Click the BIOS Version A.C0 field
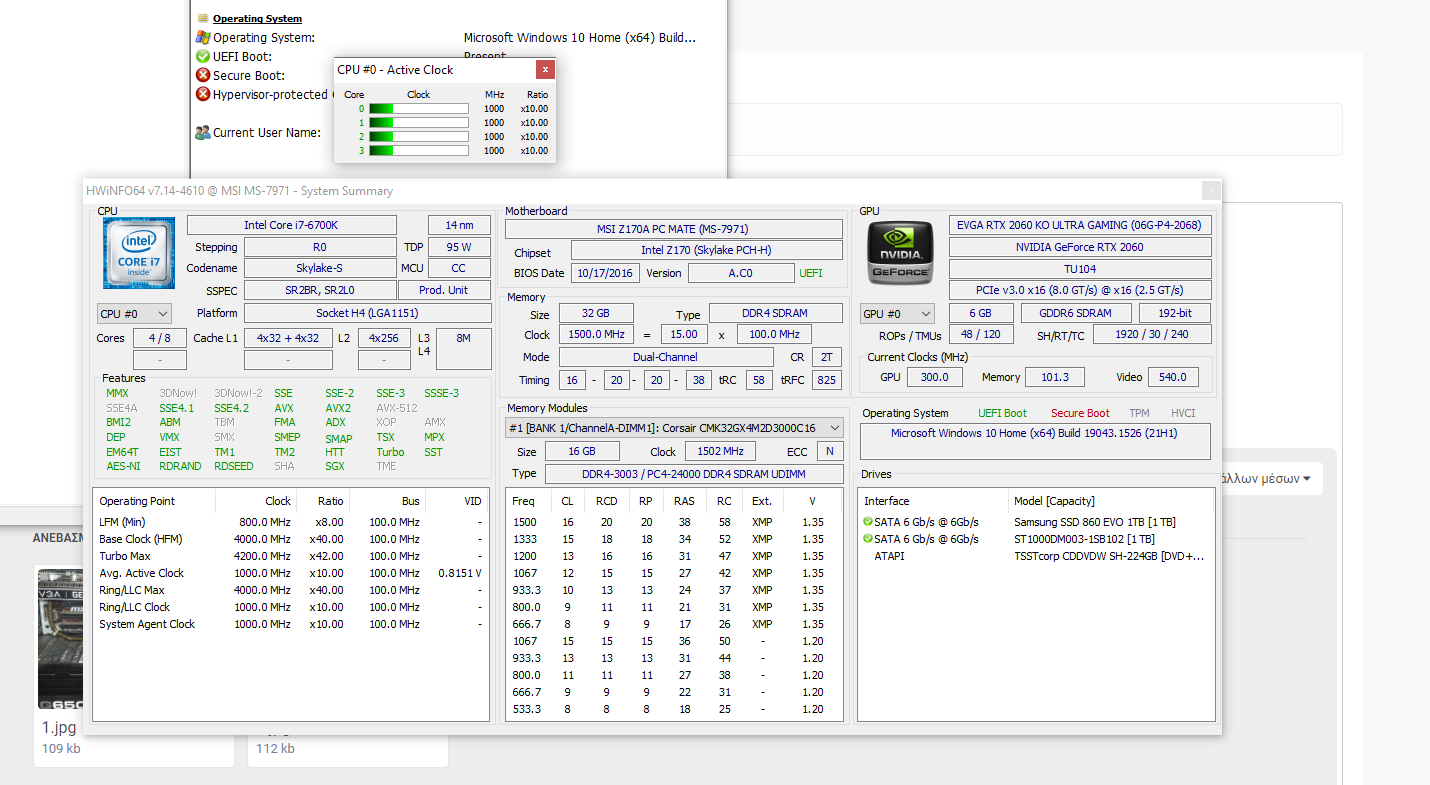Image resolution: width=1430 pixels, height=785 pixels. pyautogui.click(x=740, y=273)
